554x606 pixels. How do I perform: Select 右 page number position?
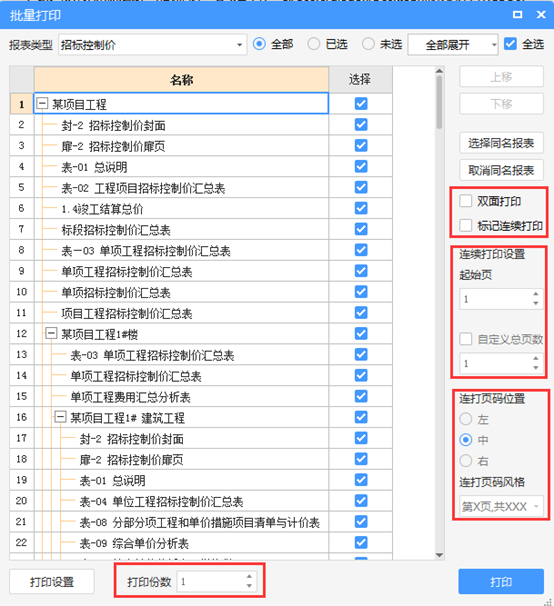466,461
